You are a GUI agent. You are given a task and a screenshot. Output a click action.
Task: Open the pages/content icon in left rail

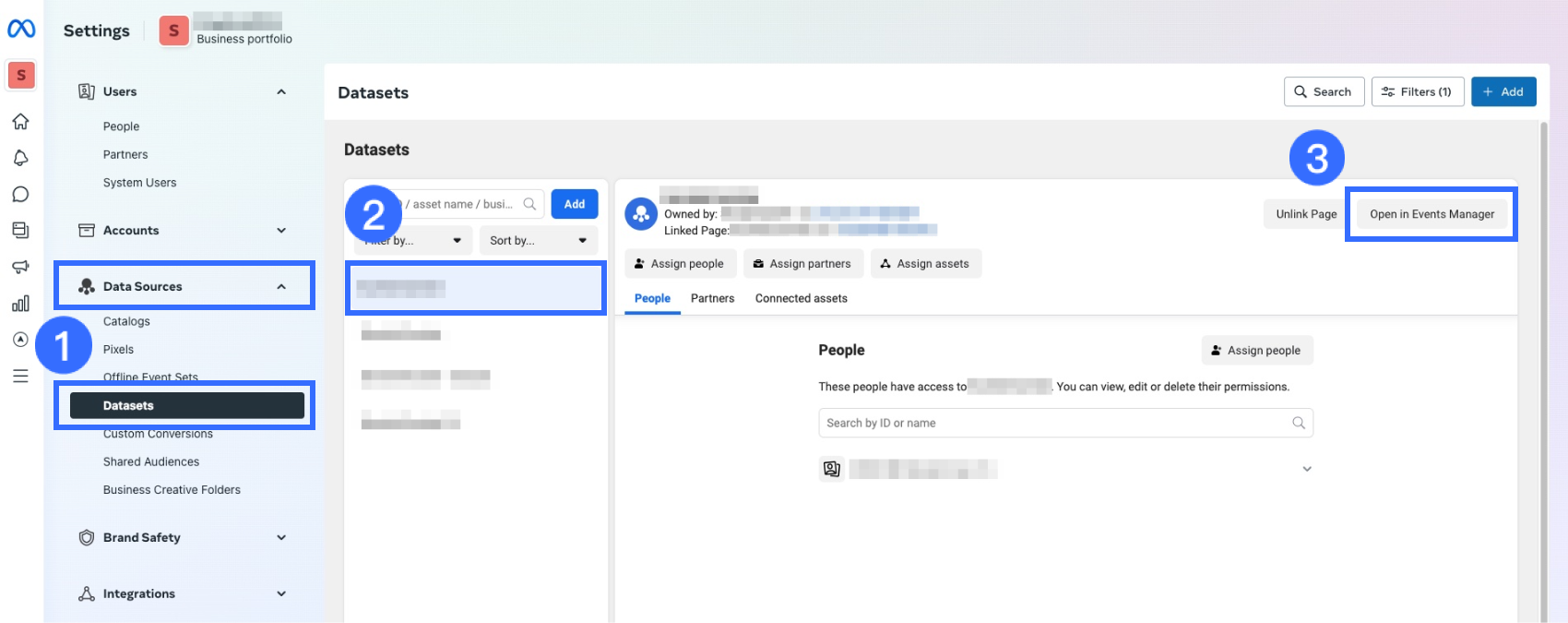(x=20, y=230)
